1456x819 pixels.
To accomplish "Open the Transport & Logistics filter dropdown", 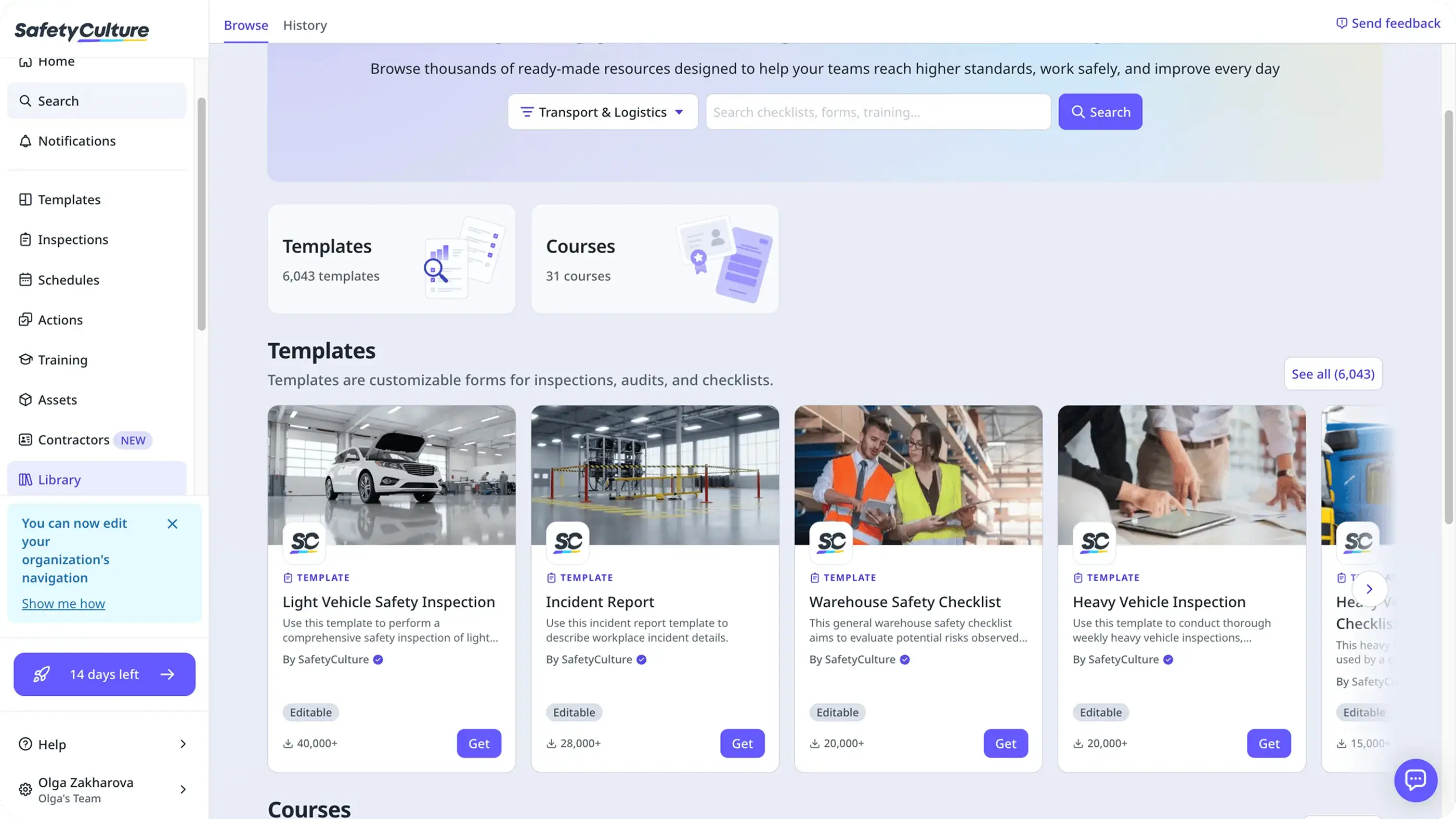I will point(602,111).
